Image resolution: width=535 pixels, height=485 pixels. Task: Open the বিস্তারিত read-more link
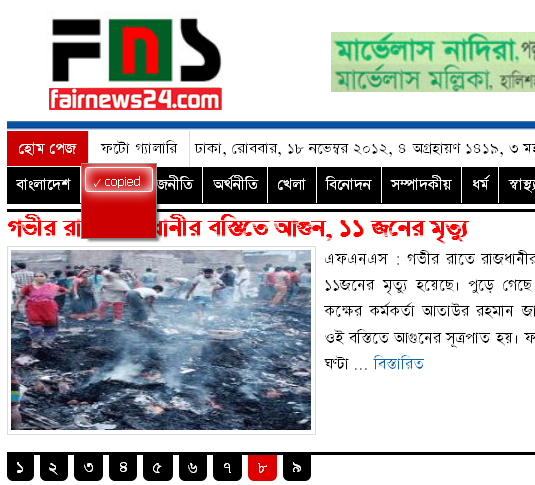tap(399, 363)
